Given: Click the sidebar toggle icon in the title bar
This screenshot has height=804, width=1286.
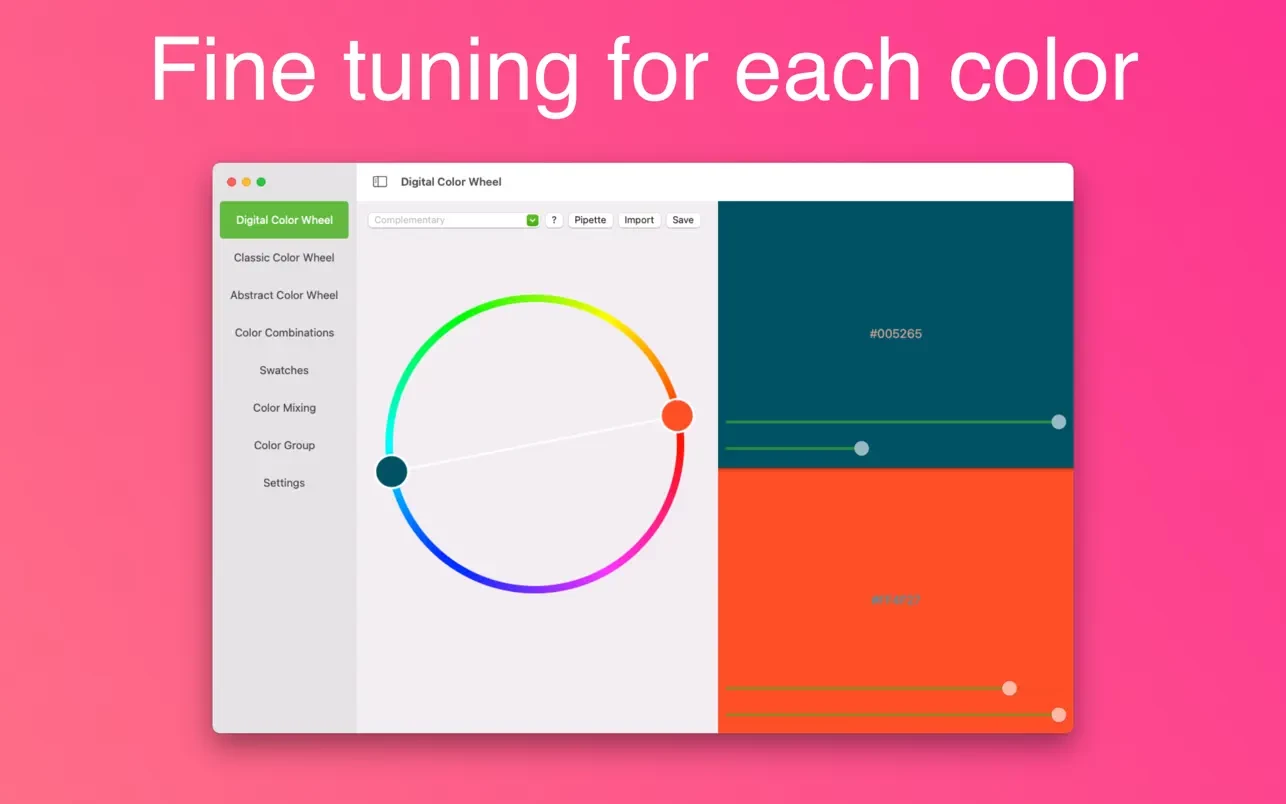Looking at the screenshot, I should [379, 181].
